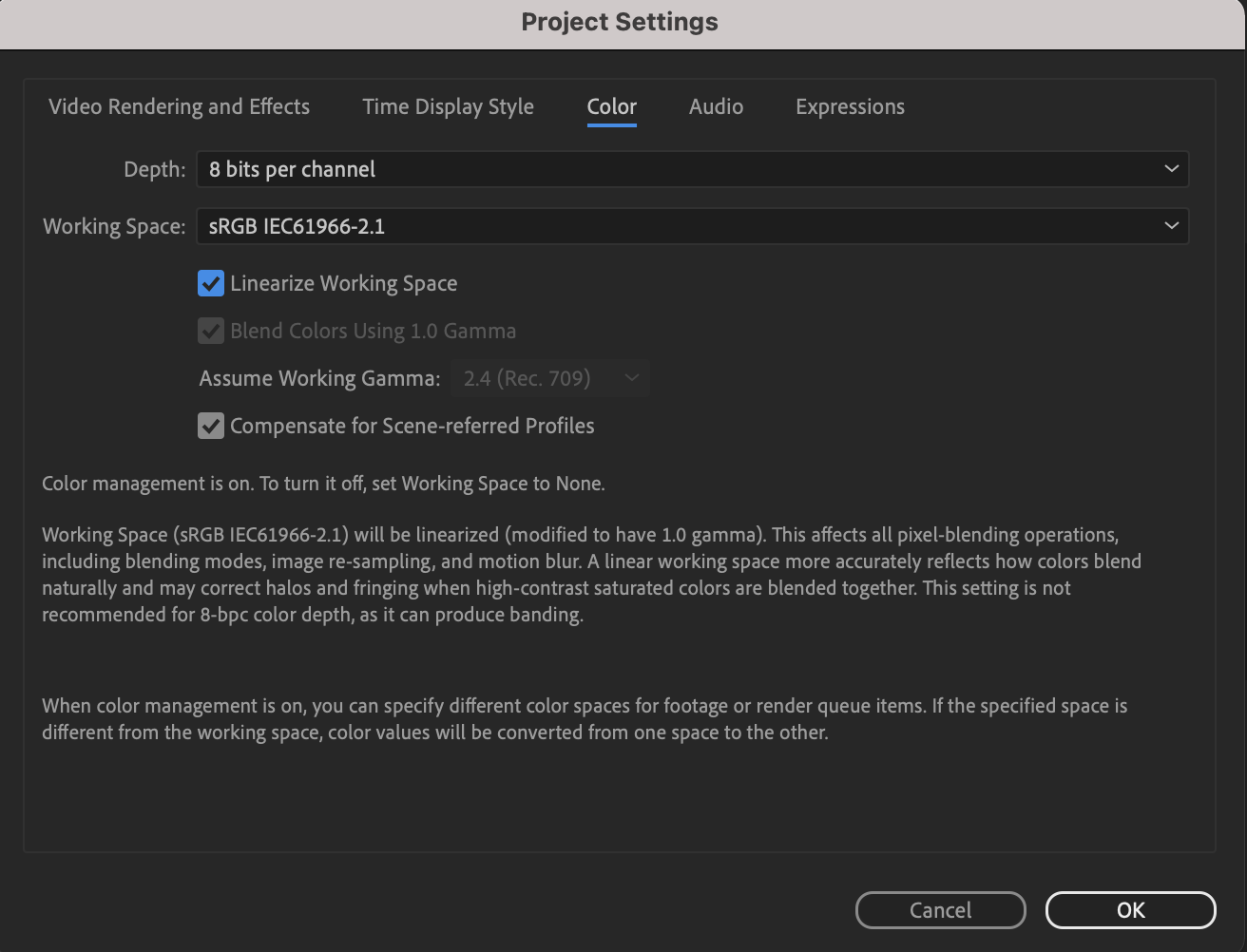Click the chevron on the Working Space dropdown

point(1171,226)
